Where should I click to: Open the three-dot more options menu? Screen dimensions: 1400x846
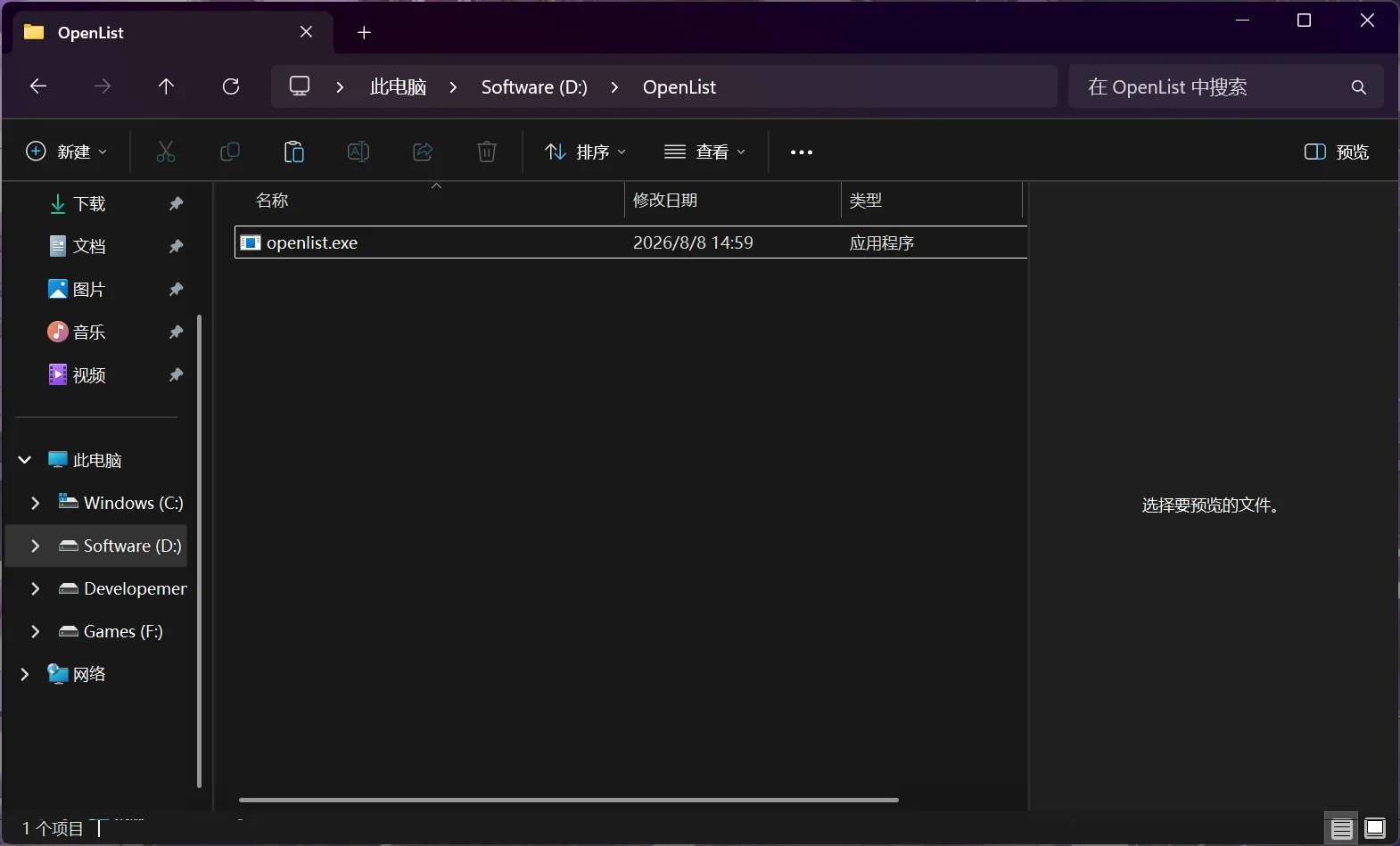(802, 152)
